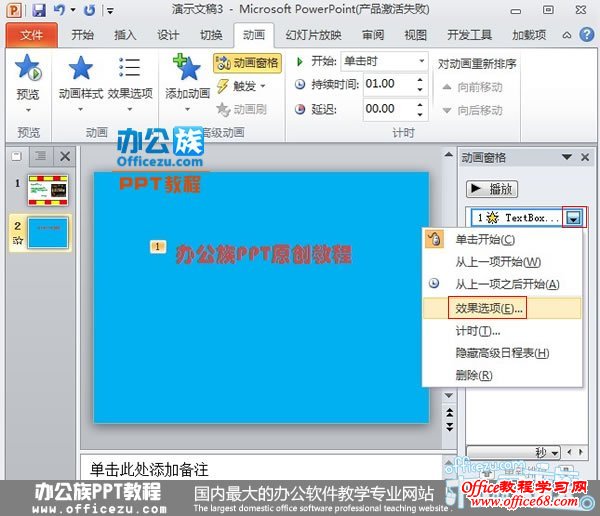Open the 开始 timing combo box
This screenshot has height=516, width=600.
(x=384, y=61)
